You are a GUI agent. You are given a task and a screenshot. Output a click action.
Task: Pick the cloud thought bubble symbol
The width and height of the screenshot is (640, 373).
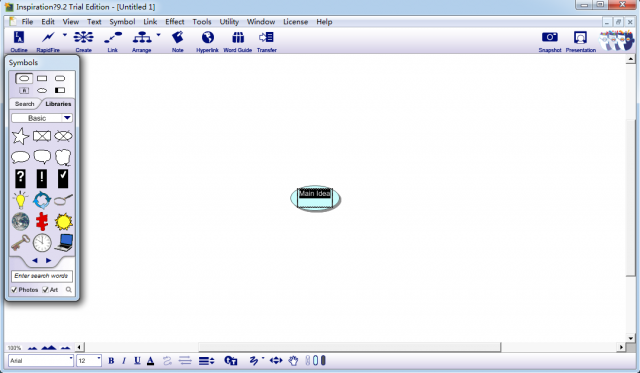pyautogui.click(x=63, y=157)
